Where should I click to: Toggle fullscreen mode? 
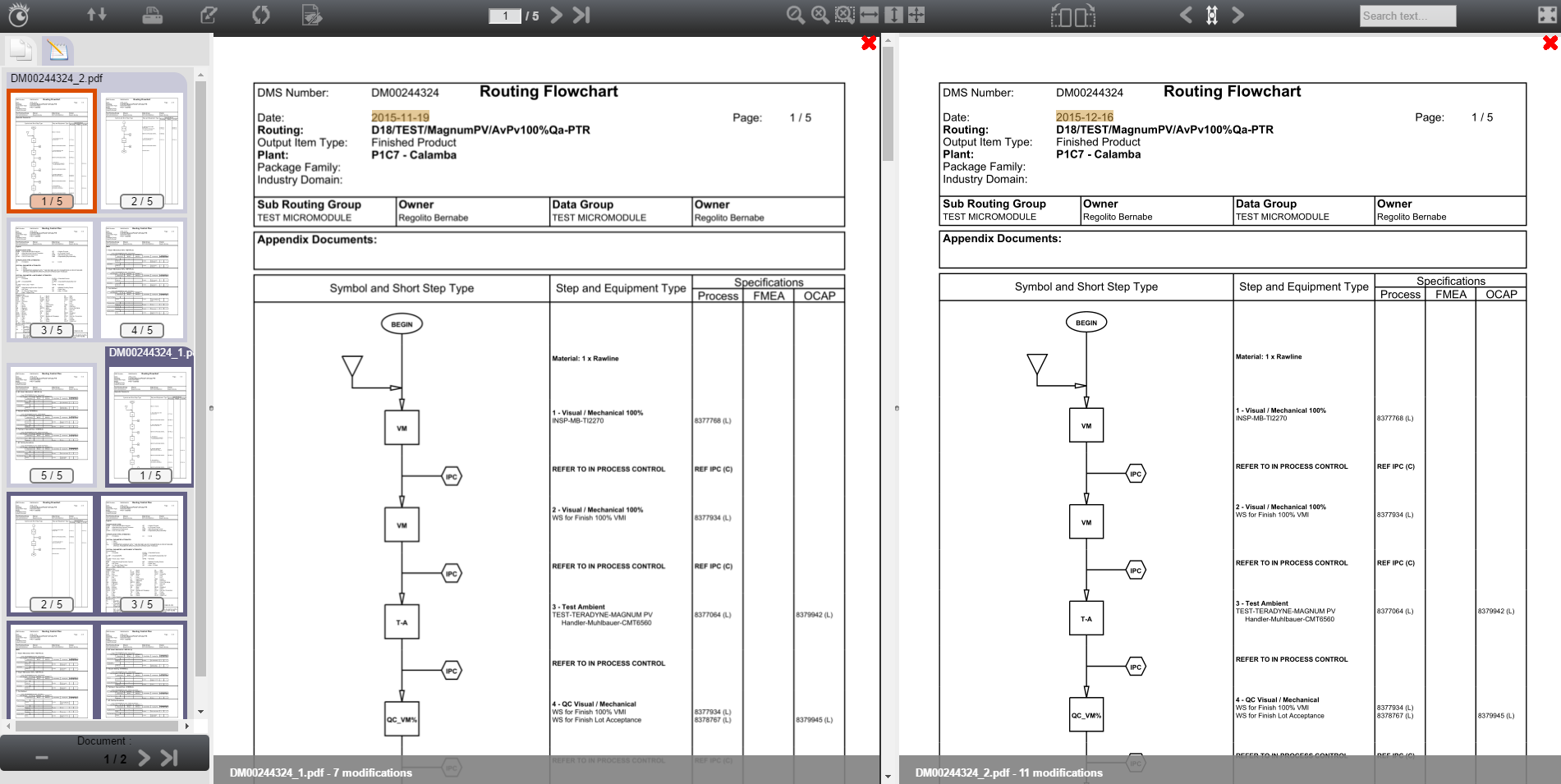point(1546,15)
